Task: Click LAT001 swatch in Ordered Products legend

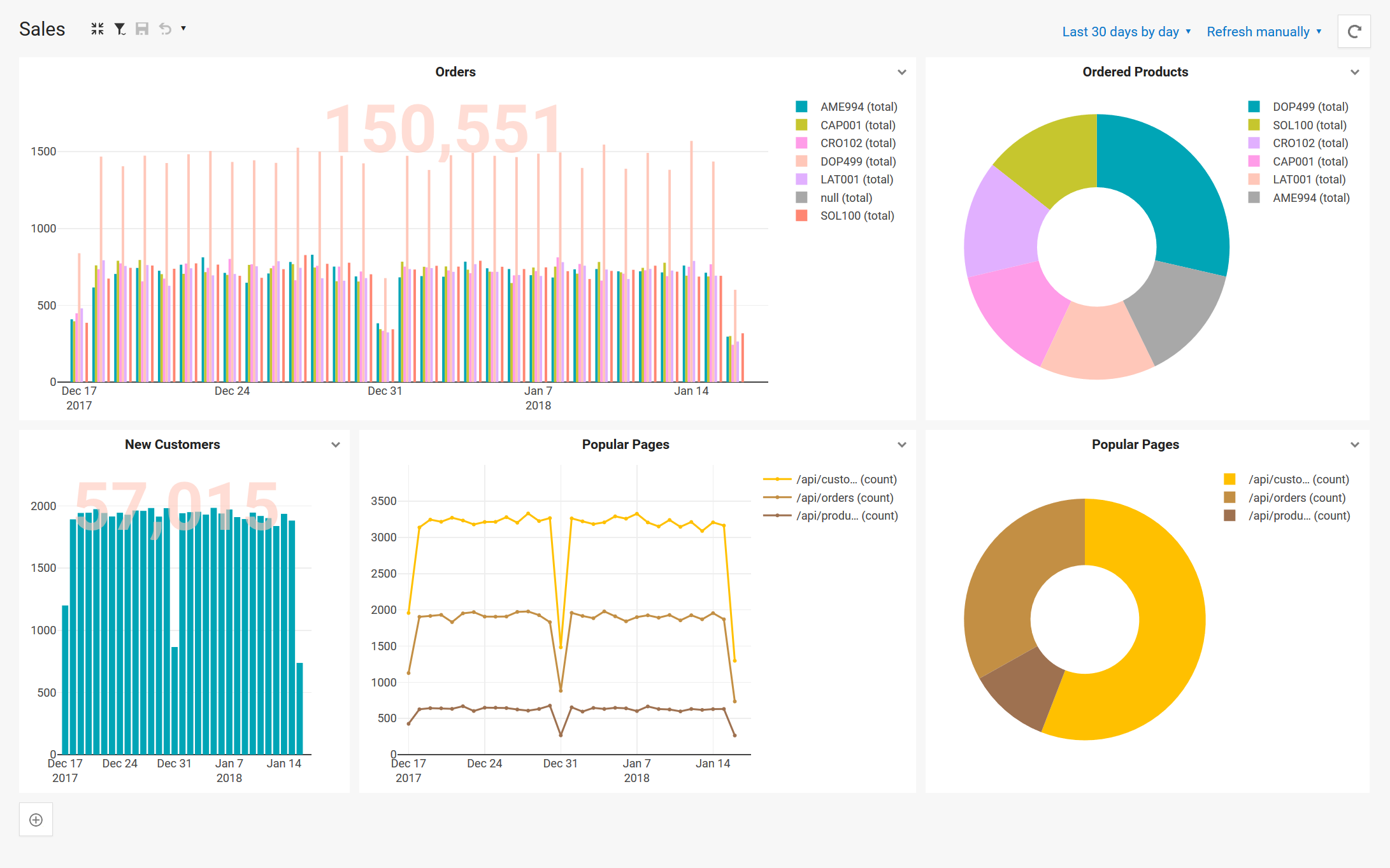Action: [1254, 180]
